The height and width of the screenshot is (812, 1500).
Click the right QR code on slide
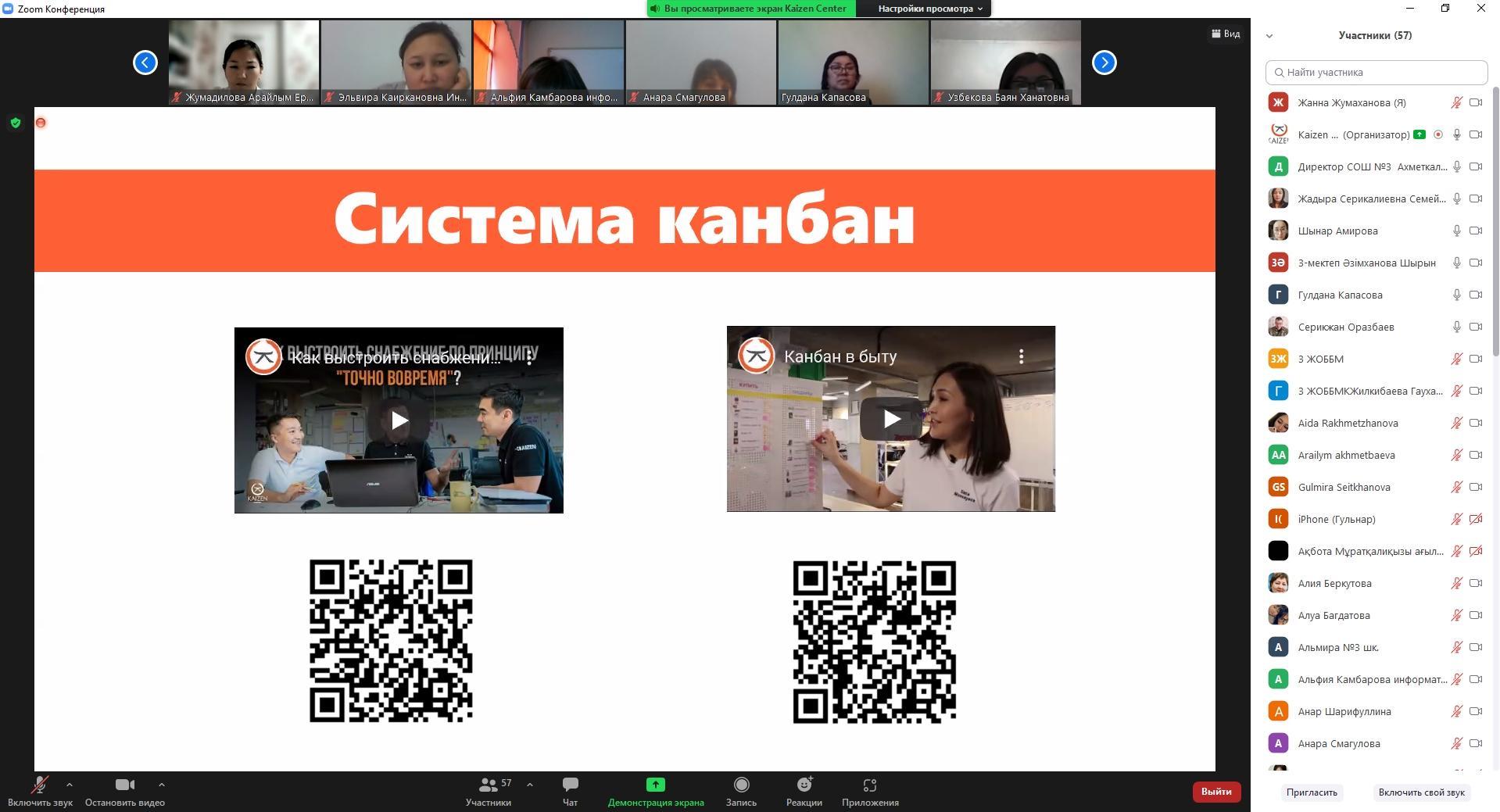875,642
